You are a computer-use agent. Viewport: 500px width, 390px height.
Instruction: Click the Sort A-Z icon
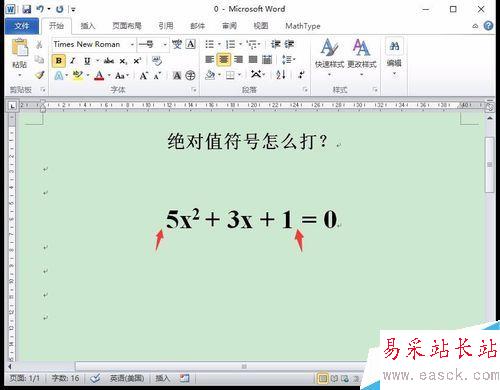(281, 75)
